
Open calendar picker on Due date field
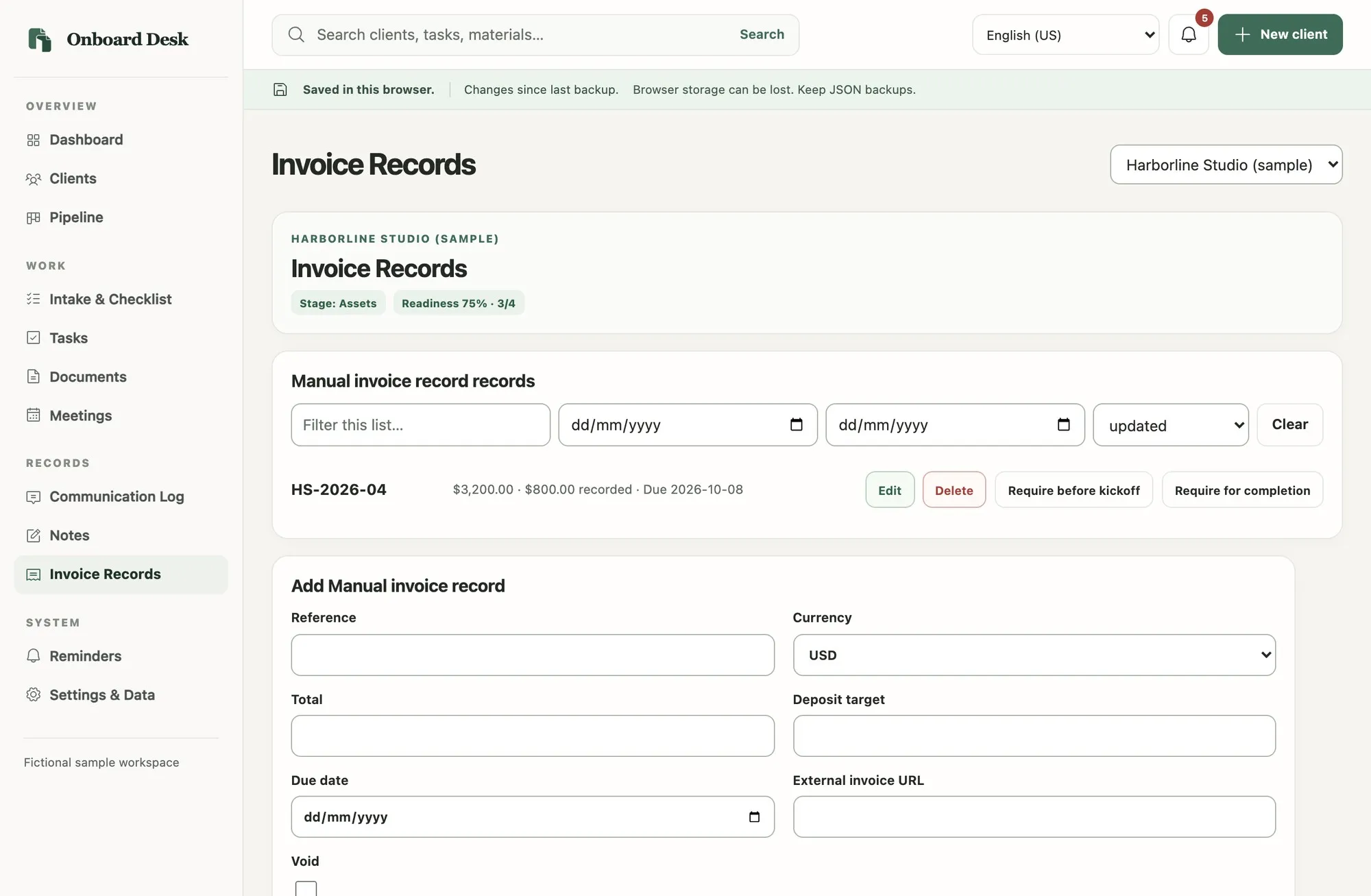pos(754,816)
